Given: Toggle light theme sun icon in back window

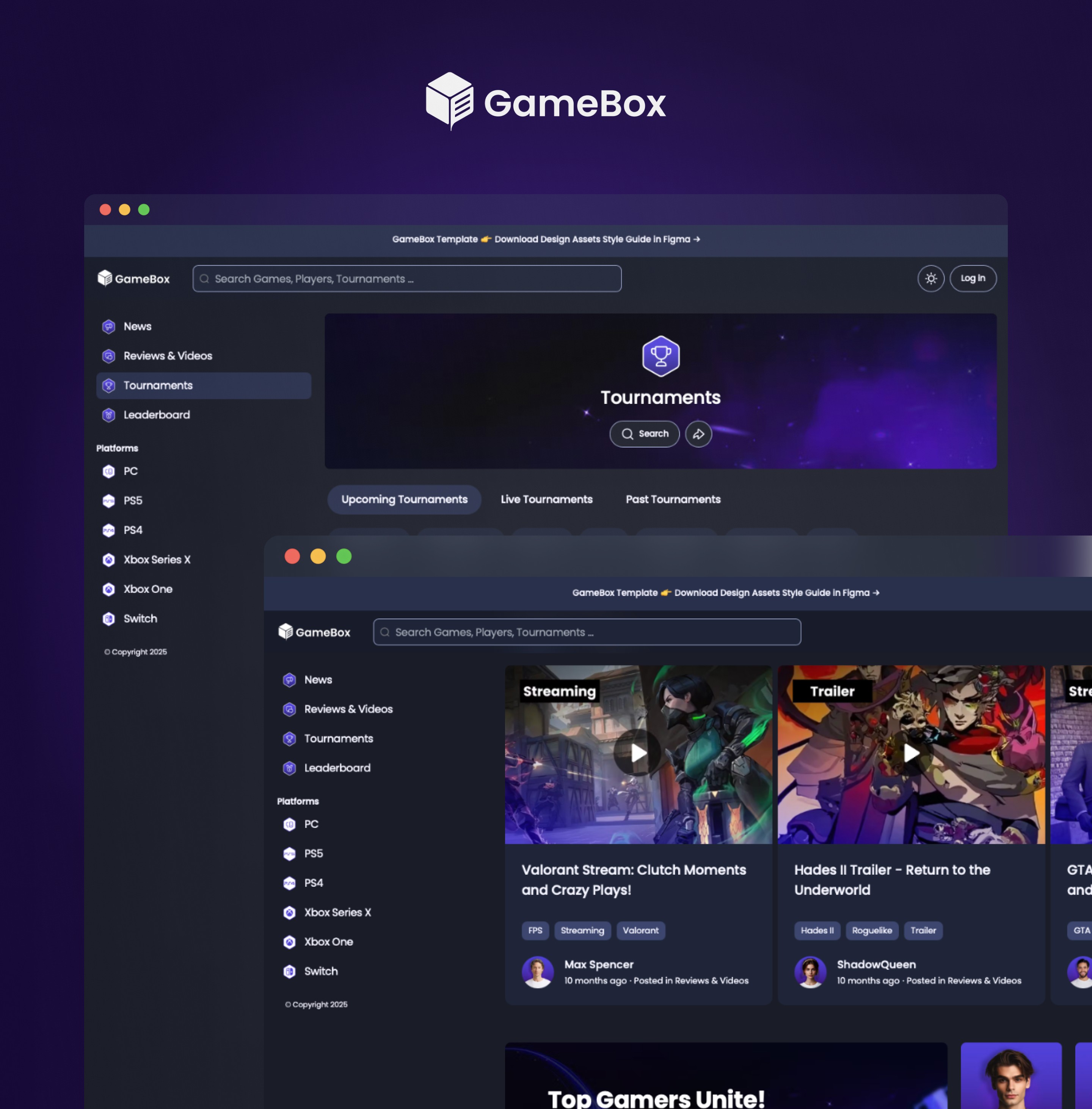Looking at the screenshot, I should 930,278.
